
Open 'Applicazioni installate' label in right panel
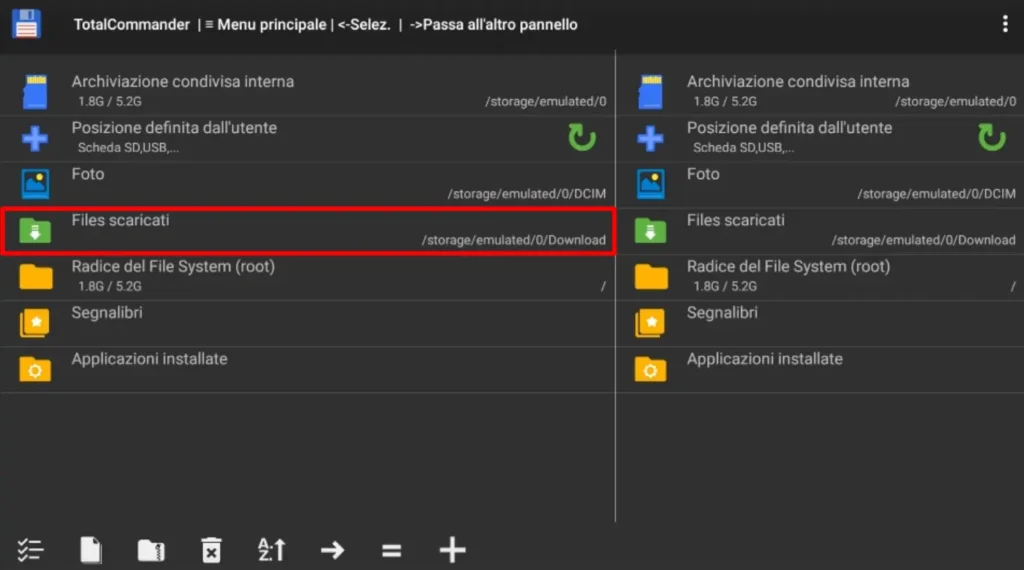click(765, 359)
